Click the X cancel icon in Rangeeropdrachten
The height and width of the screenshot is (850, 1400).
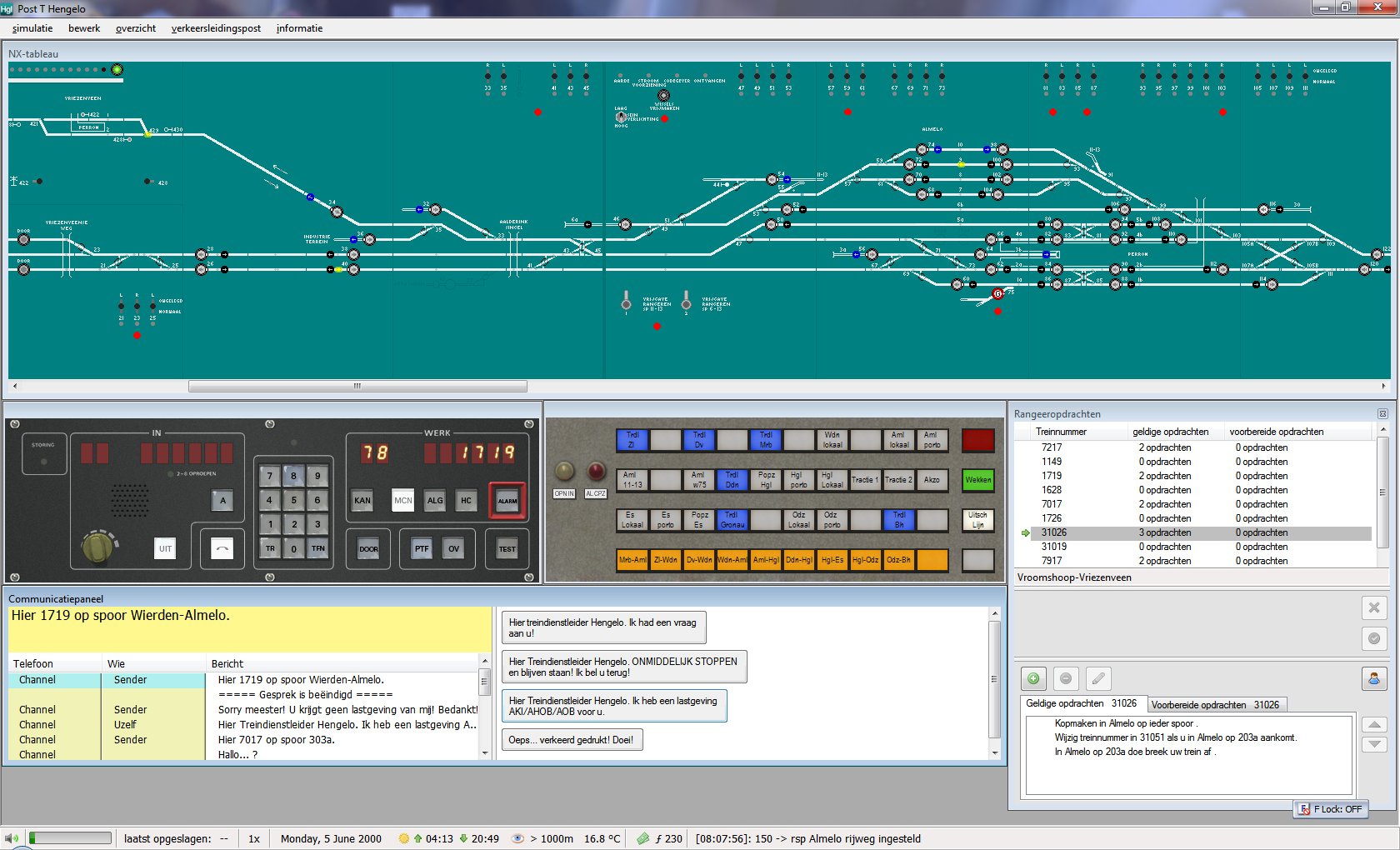[1374, 607]
